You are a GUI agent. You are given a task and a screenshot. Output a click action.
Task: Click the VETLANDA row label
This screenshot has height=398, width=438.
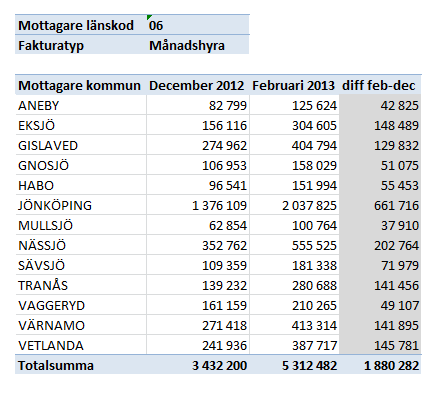51,346
